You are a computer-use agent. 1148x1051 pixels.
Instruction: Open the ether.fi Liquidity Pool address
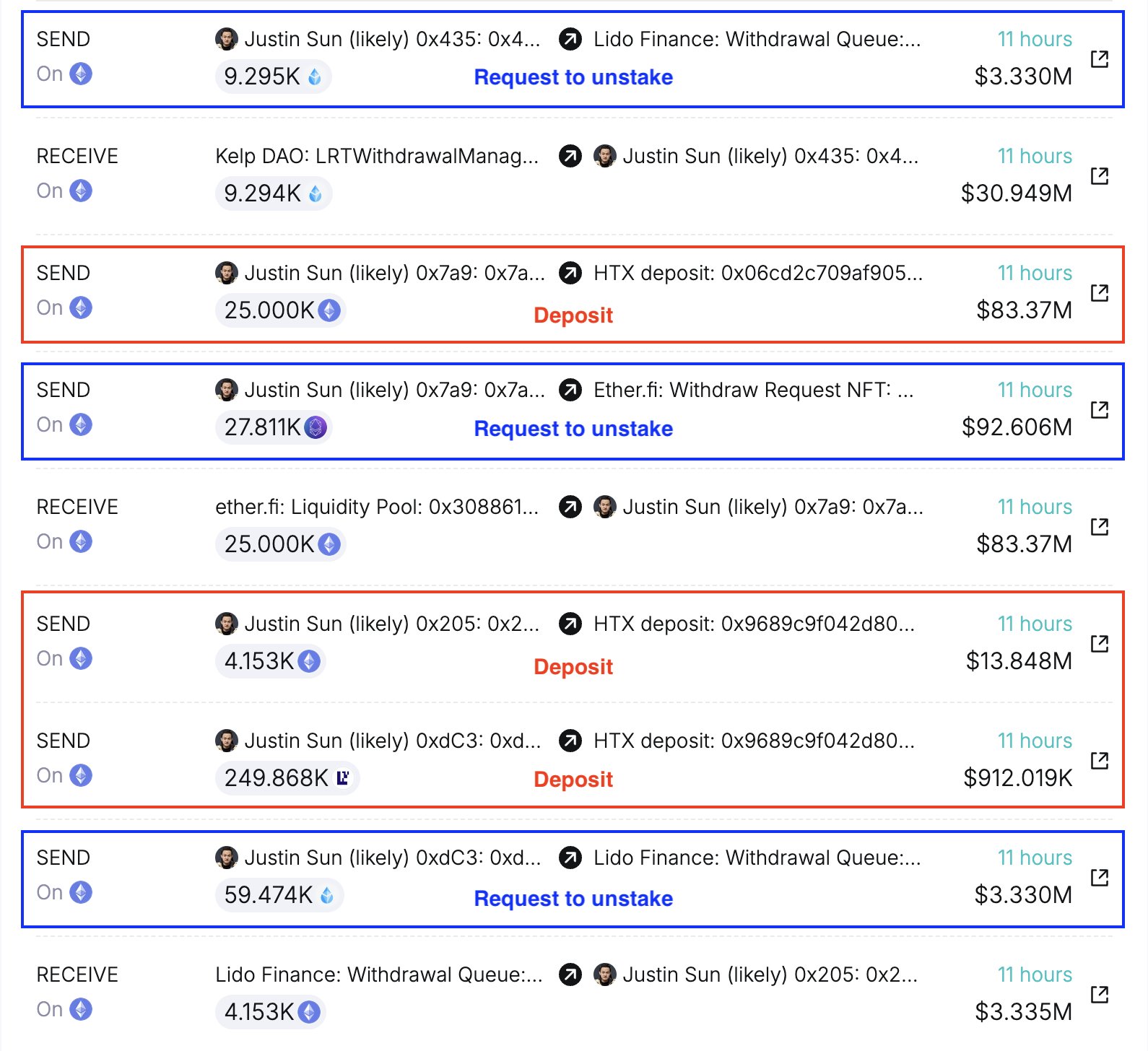377,507
